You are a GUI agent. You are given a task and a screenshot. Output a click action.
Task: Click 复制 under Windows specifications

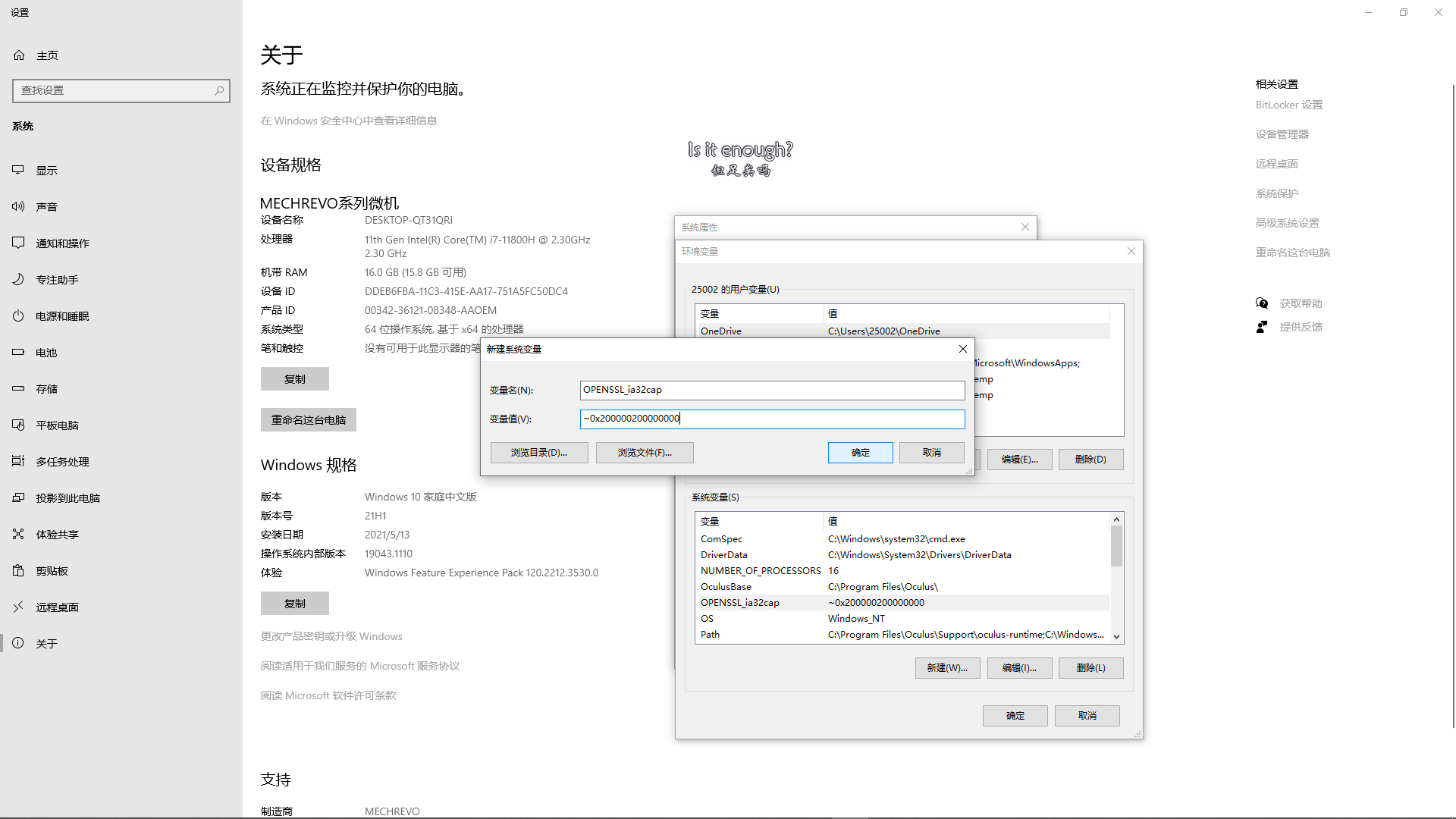pyautogui.click(x=295, y=604)
